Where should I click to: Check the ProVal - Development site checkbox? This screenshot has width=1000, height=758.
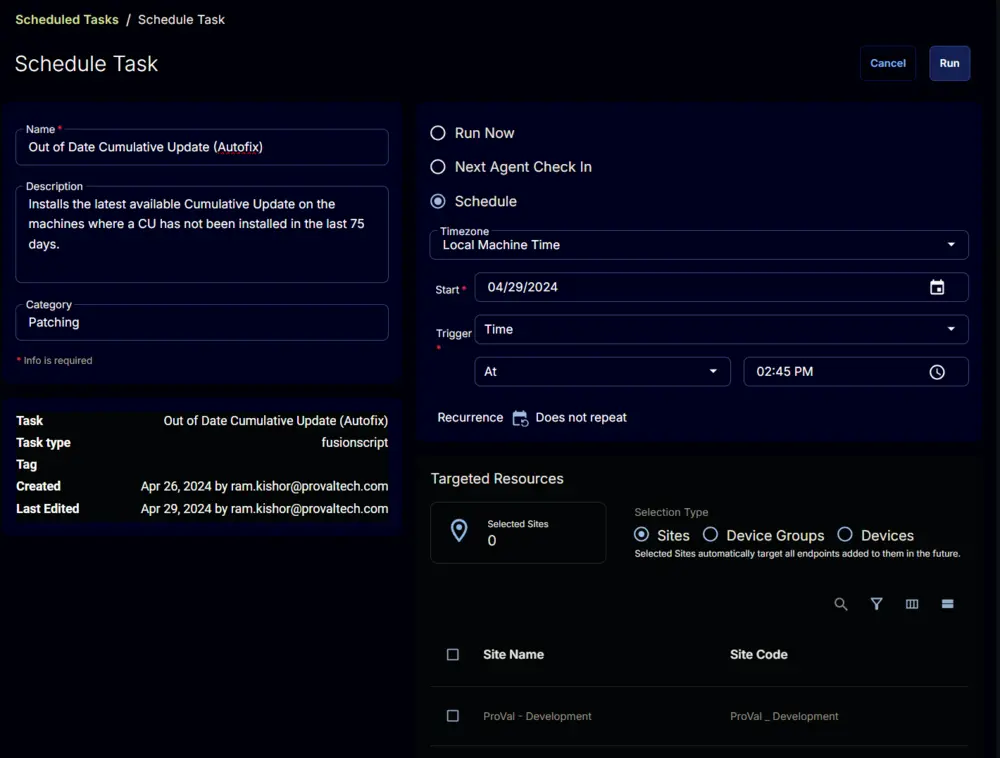pyautogui.click(x=453, y=716)
